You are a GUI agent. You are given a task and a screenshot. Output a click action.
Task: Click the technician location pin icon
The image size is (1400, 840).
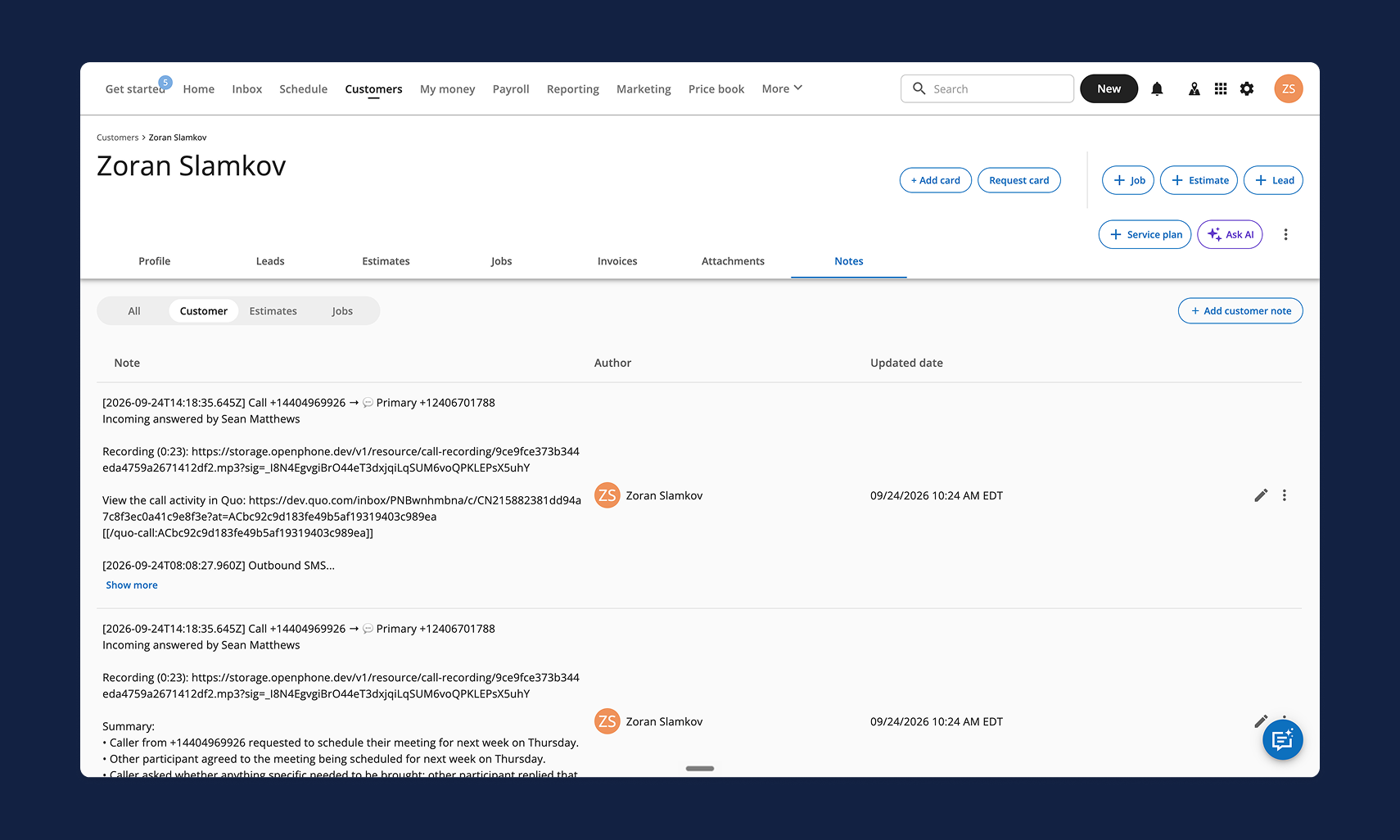point(1195,88)
